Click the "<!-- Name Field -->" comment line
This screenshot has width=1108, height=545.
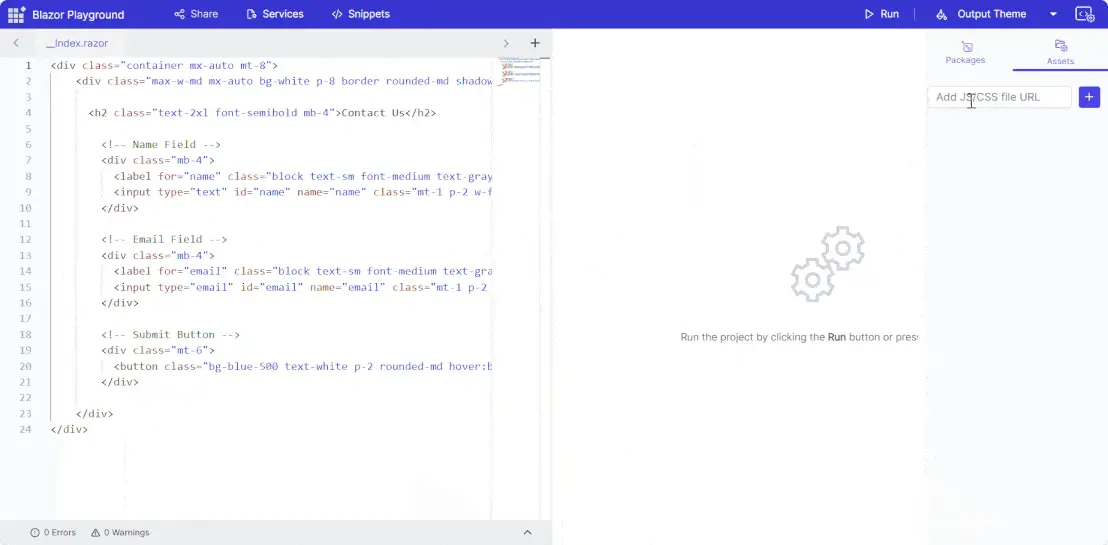pos(161,144)
